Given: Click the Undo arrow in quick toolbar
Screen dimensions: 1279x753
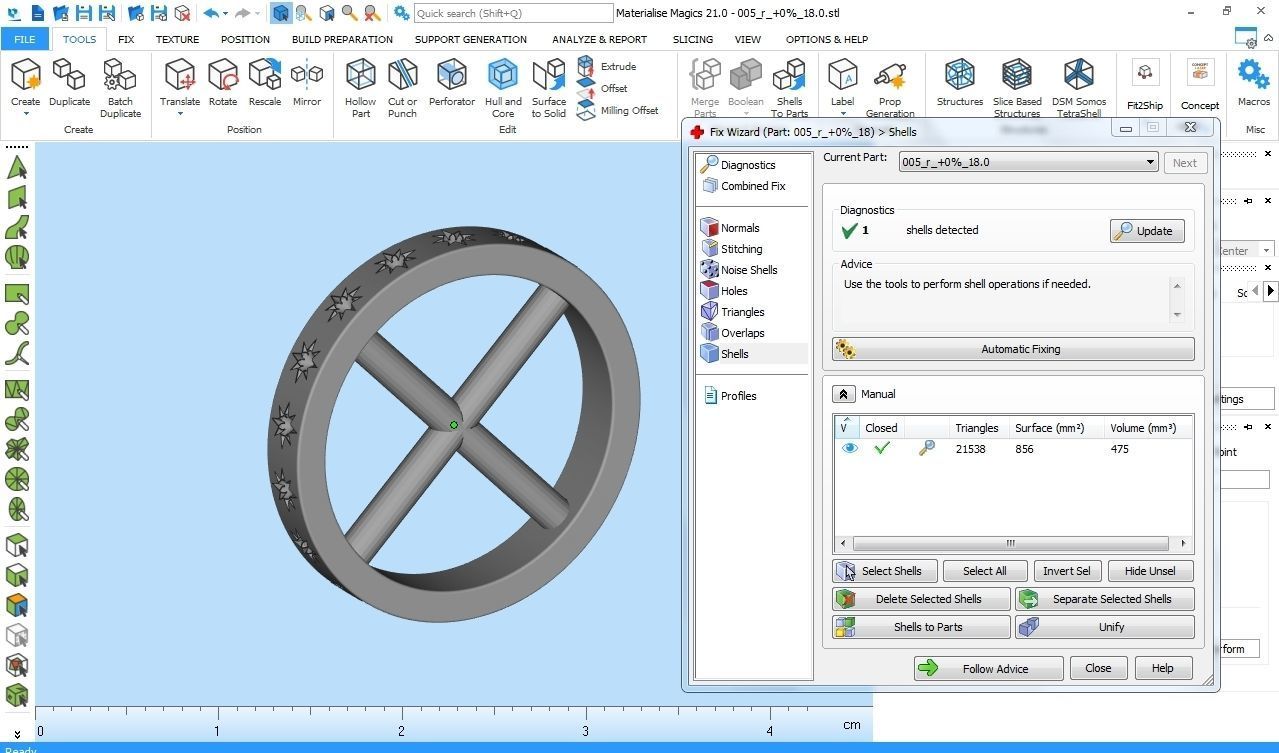Looking at the screenshot, I should click(210, 13).
